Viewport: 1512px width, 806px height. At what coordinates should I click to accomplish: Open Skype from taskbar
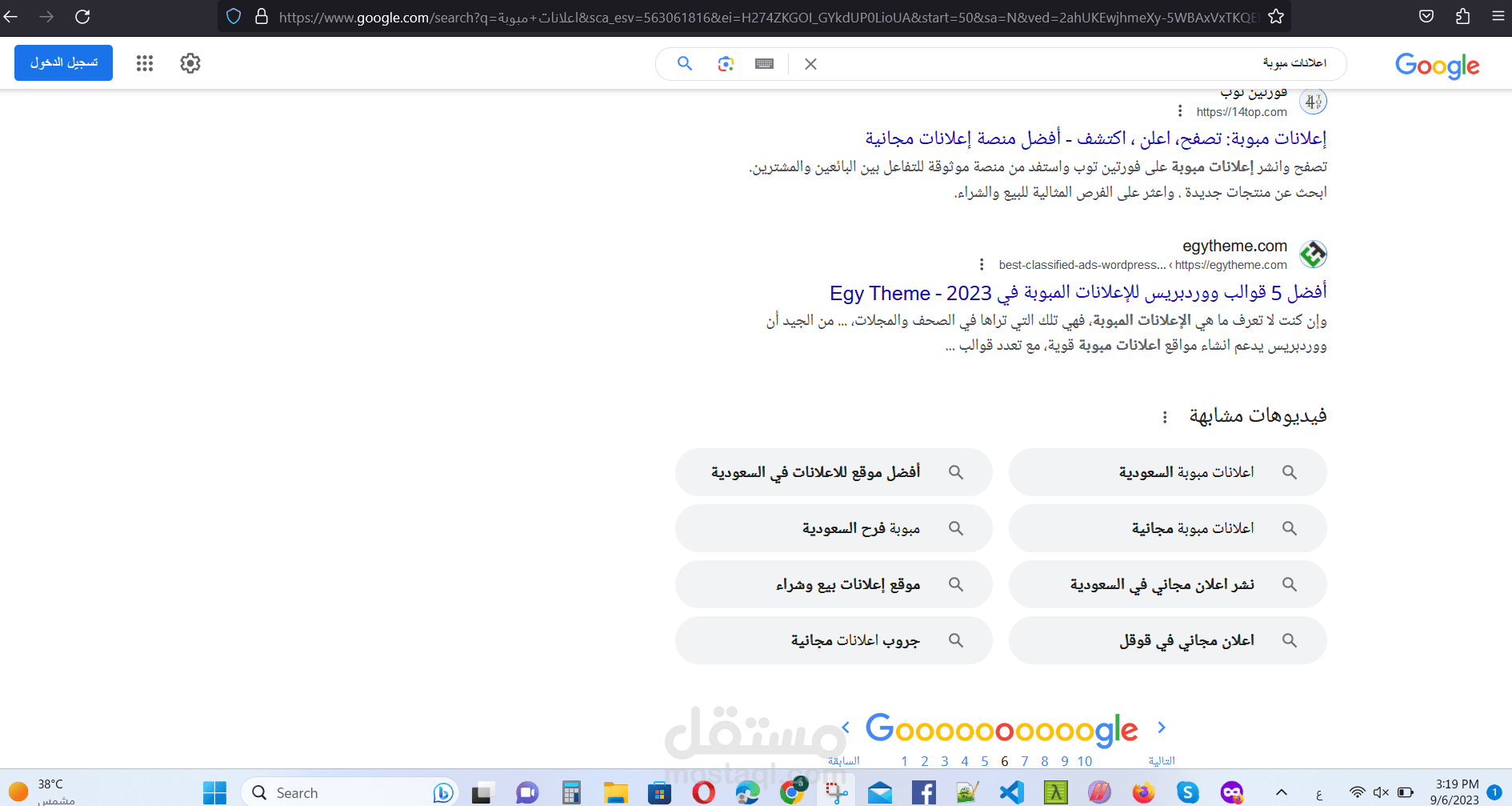pos(1188,792)
